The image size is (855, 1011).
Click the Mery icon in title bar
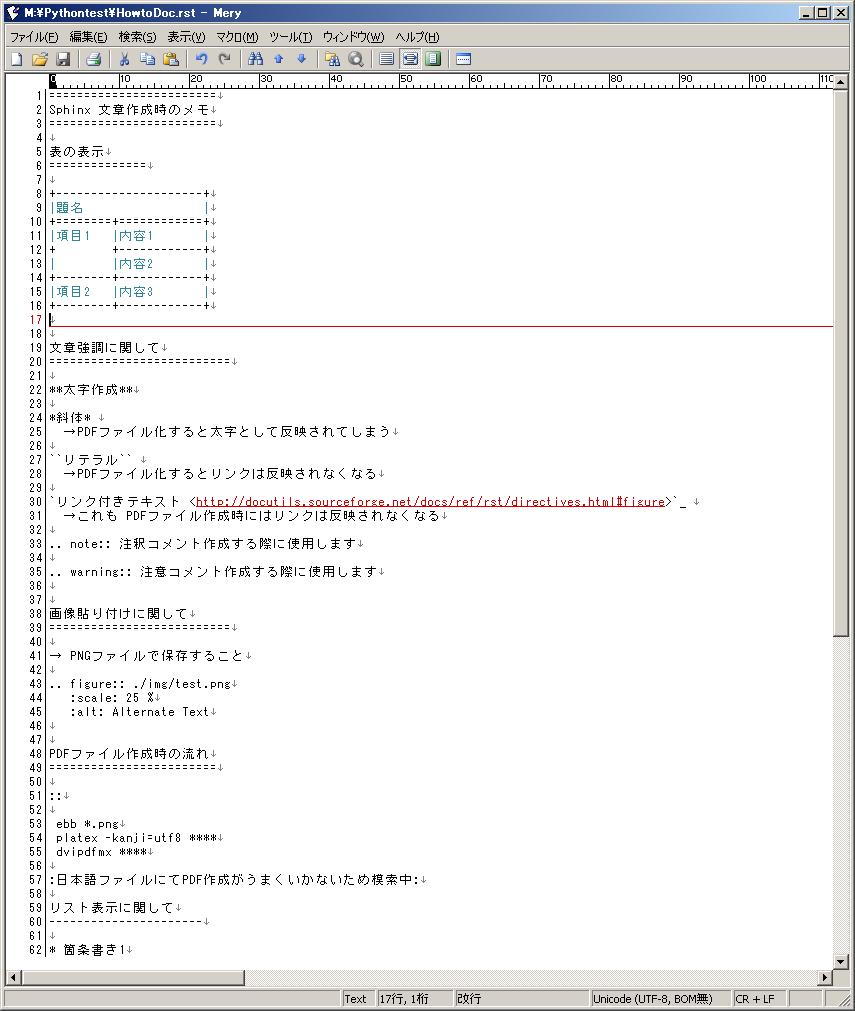pyautogui.click(x=13, y=13)
